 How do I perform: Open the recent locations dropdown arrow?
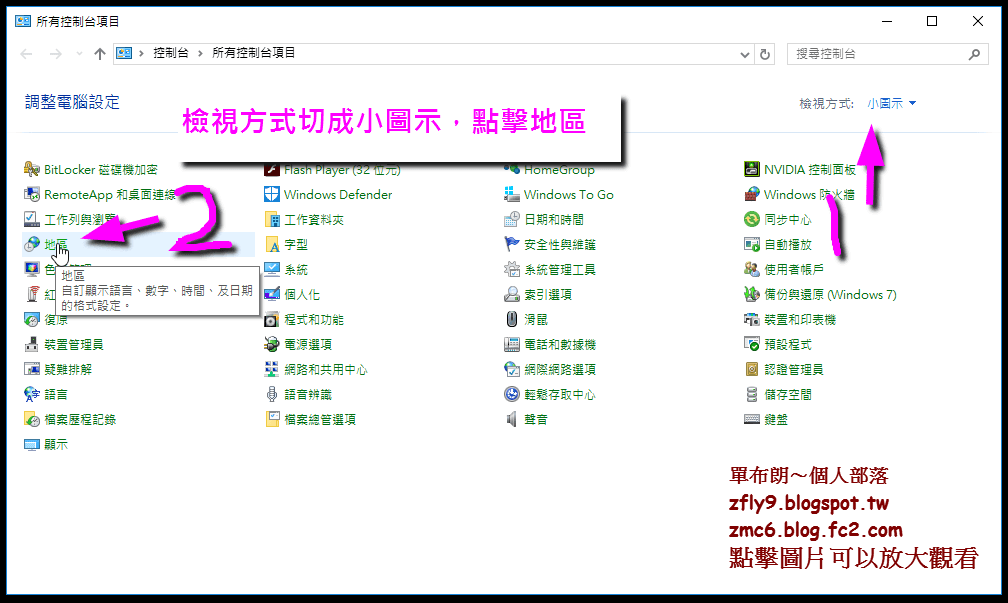[79, 54]
